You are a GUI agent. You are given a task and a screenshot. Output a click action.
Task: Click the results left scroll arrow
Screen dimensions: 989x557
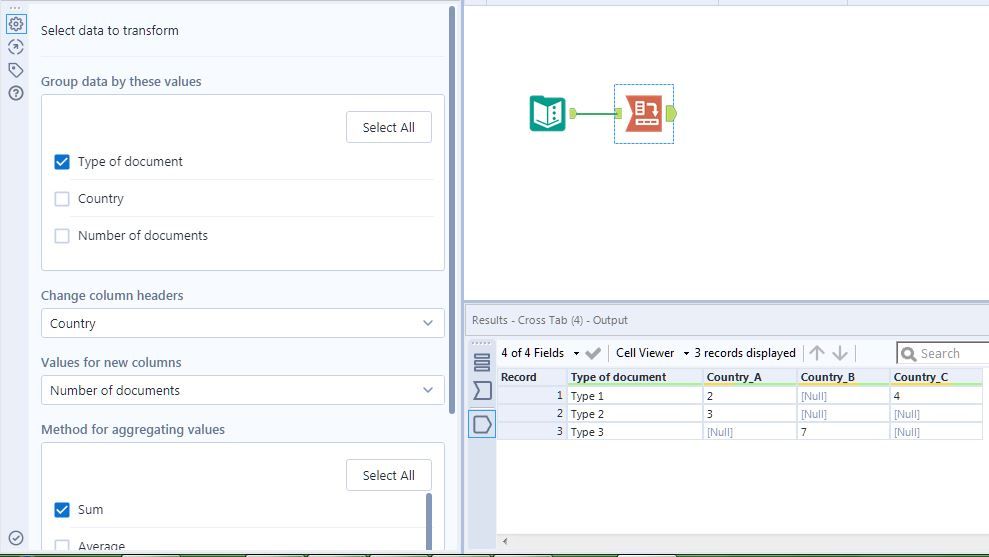tap(505, 541)
